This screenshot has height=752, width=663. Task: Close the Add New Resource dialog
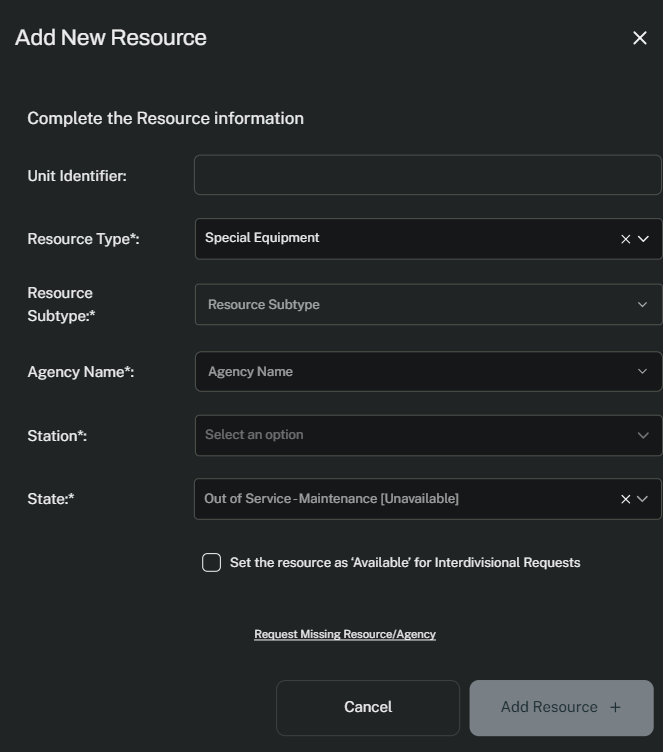point(639,38)
